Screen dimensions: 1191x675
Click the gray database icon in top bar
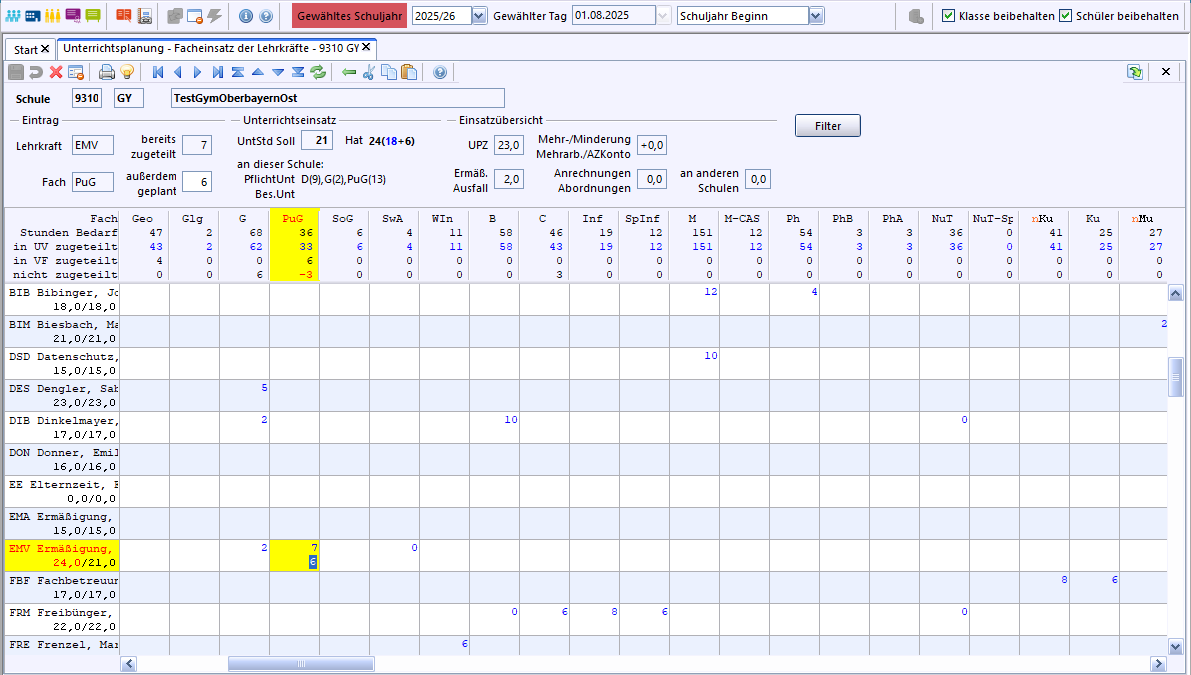(916, 16)
